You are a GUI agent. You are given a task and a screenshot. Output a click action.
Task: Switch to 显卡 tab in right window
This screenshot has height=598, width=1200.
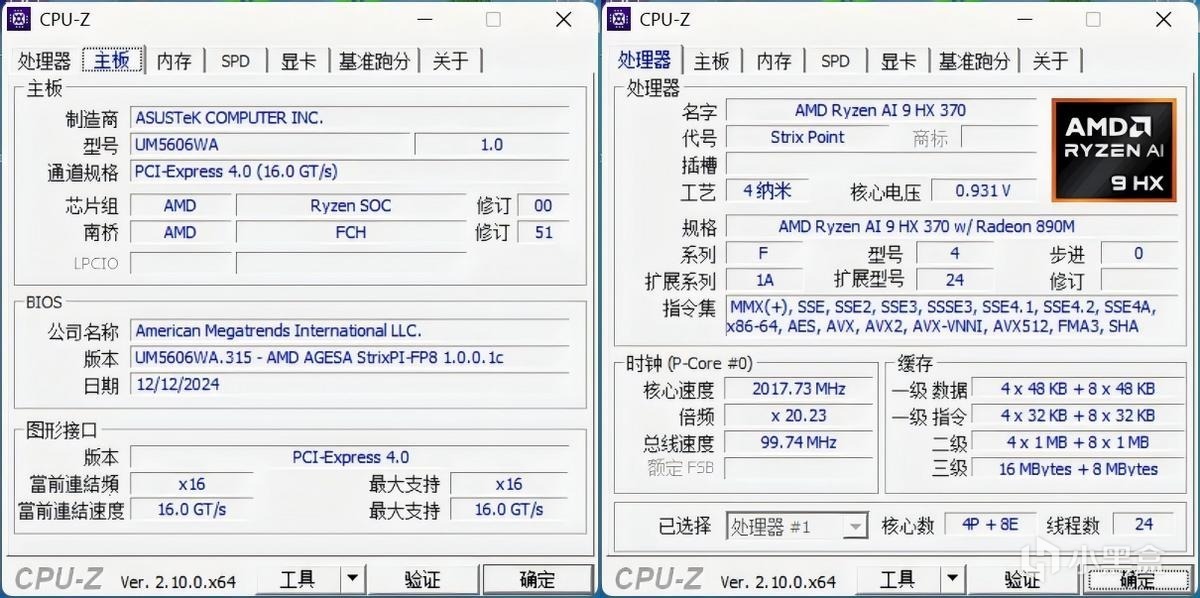coord(899,61)
